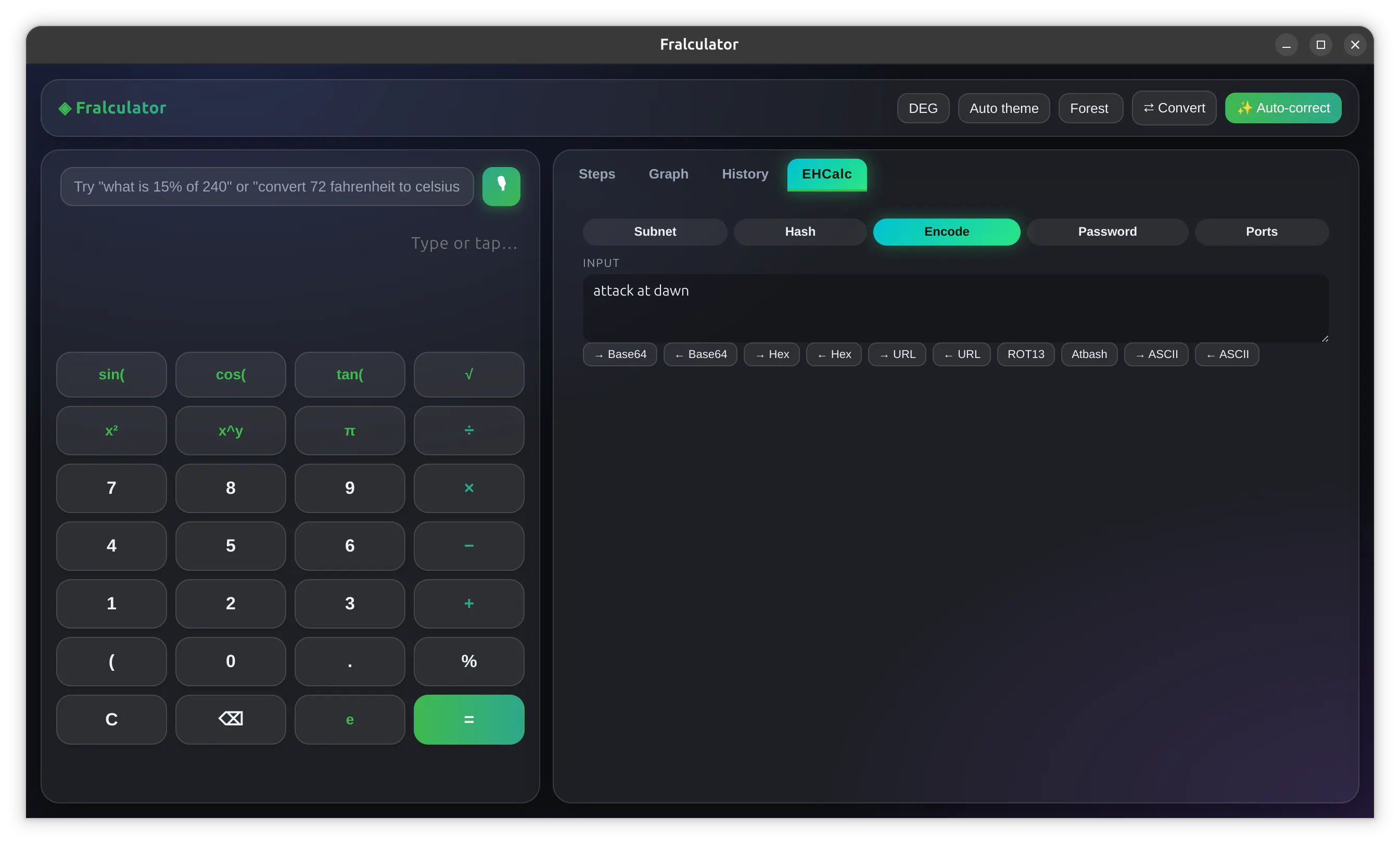Screen dimensions: 1400x844
Task: Click the sin( function key
Action: [x=111, y=374]
